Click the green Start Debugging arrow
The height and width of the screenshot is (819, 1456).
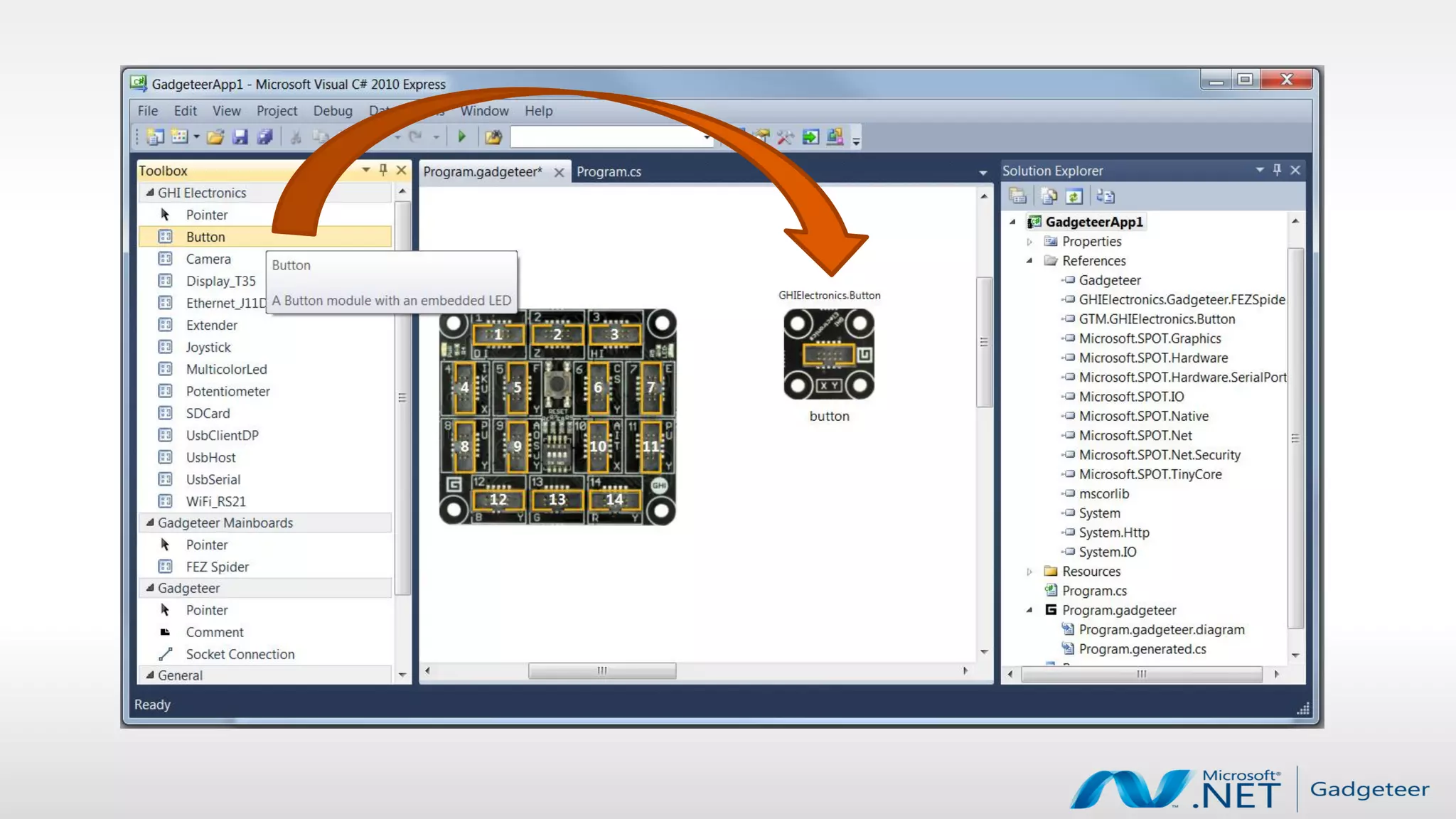461,136
